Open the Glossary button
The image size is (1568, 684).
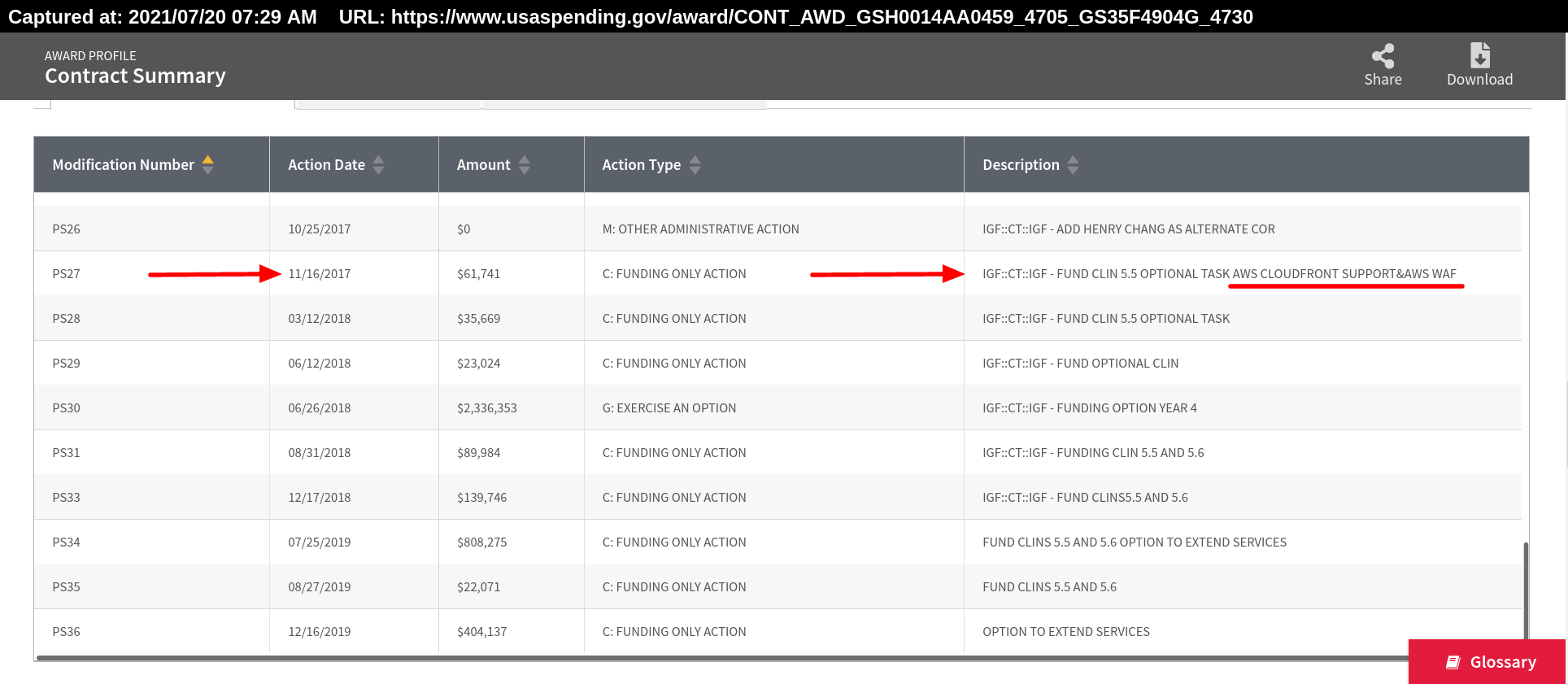click(1487, 662)
